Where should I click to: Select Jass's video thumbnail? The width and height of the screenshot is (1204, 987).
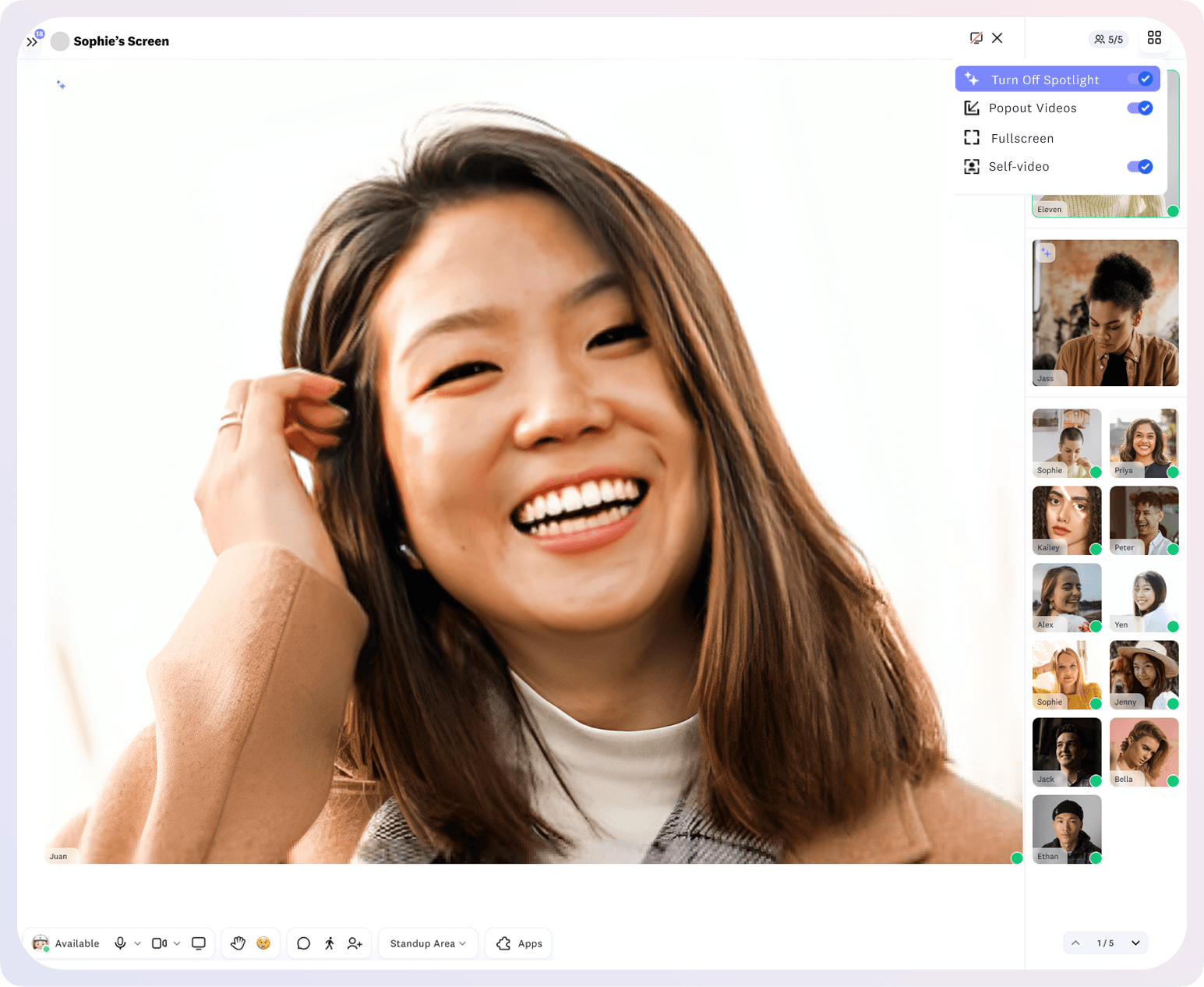pos(1105,313)
